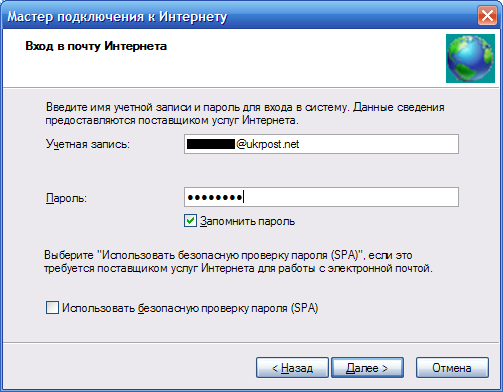Viewport: 503px width, 392px height.
Task: Toggle the Запомнить пароль checkbox
Action: [x=190, y=221]
